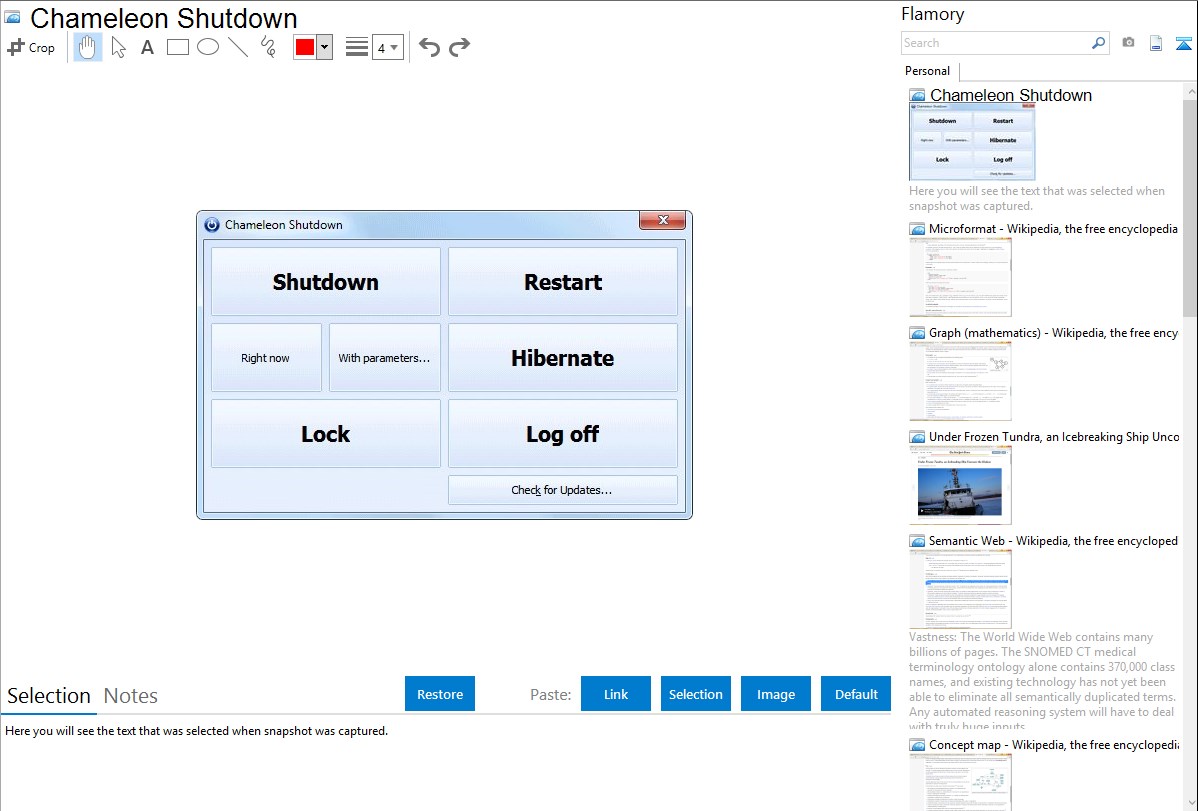Switch to the Notes tab
The image size is (1198, 811).
pos(131,696)
